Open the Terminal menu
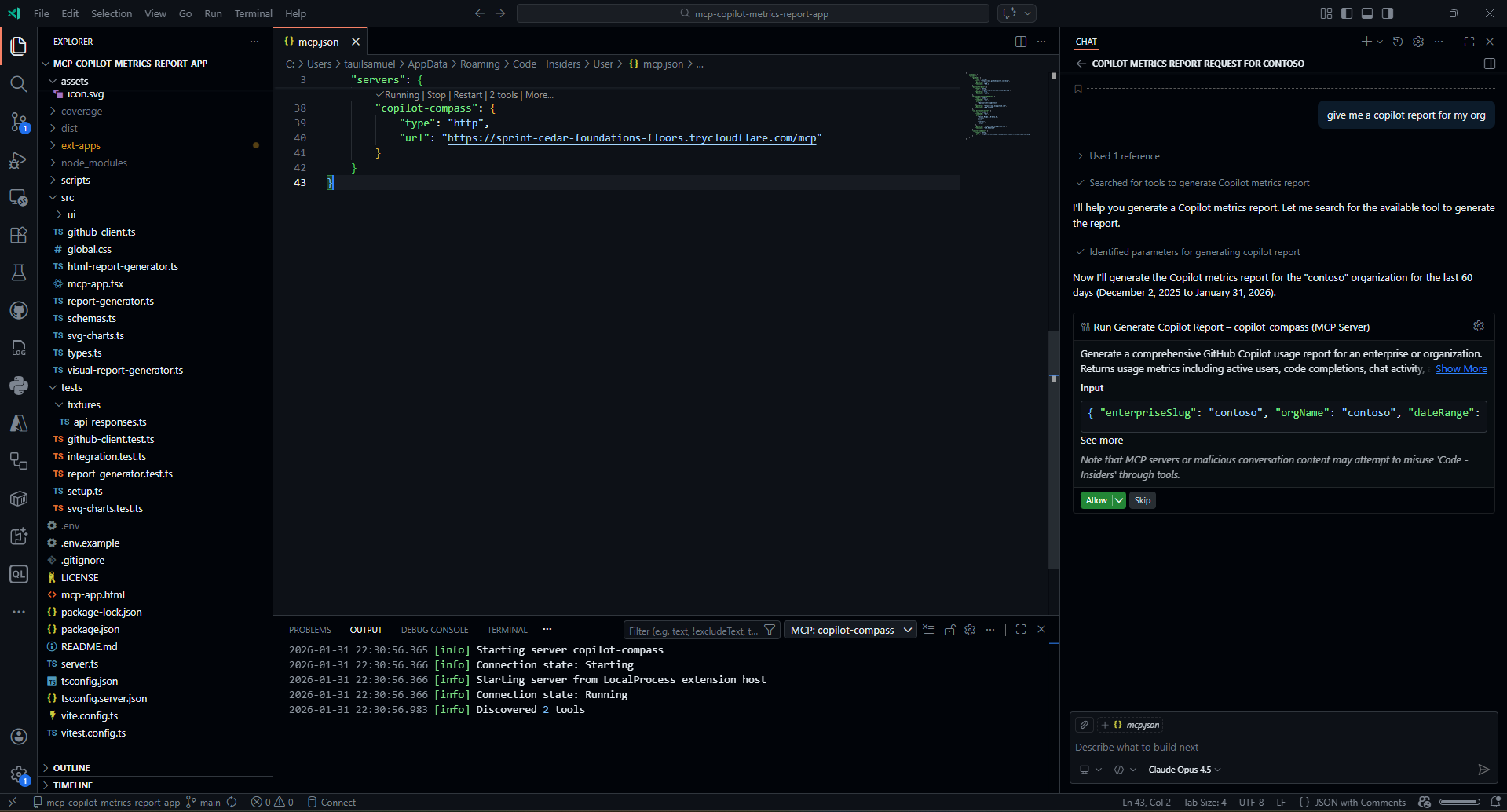 pos(253,13)
